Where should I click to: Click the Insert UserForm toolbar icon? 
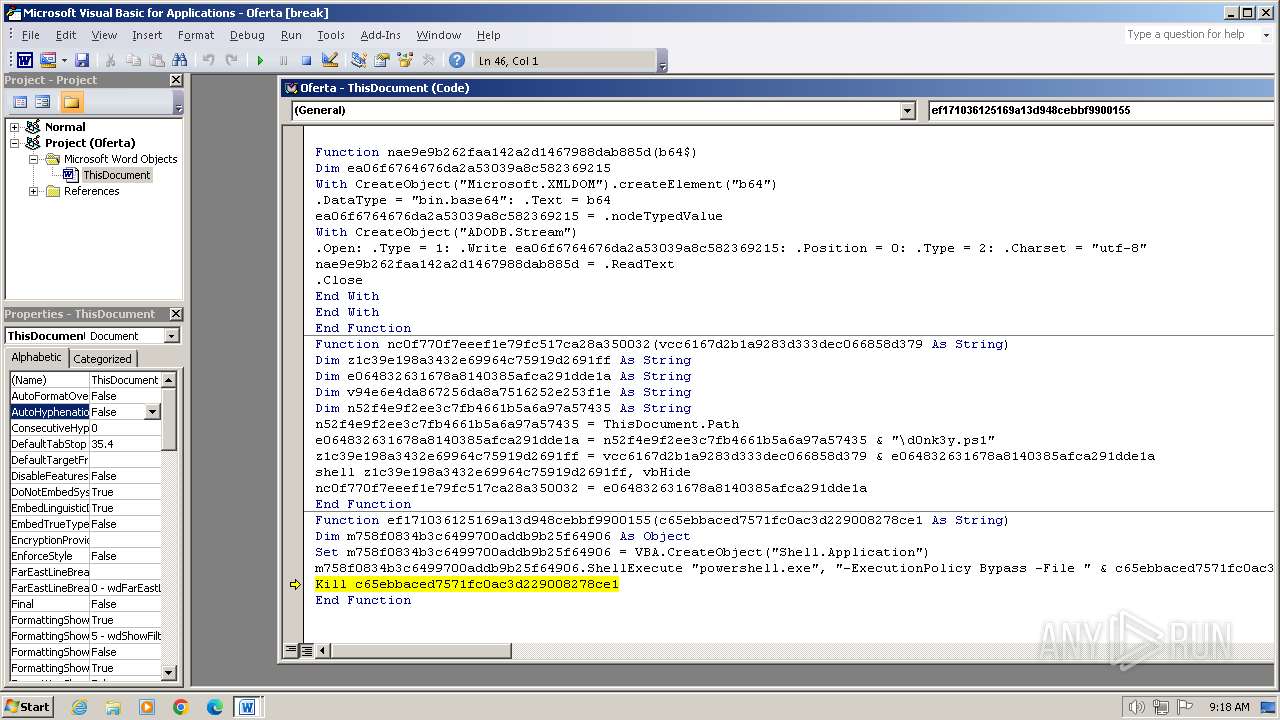point(48,60)
